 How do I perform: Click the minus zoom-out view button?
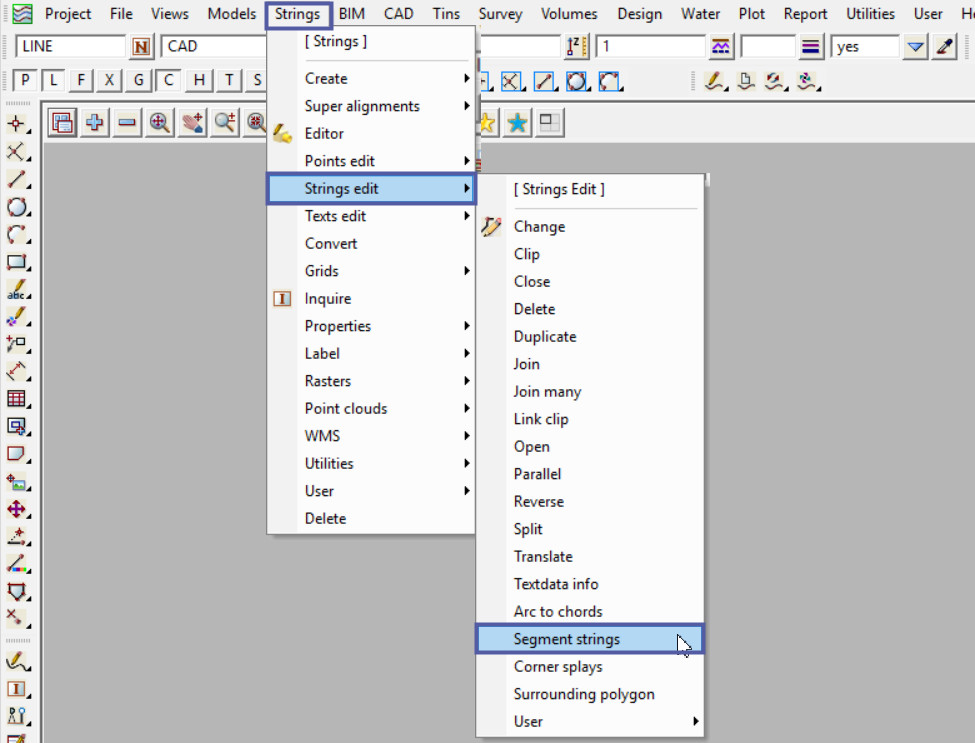127,122
